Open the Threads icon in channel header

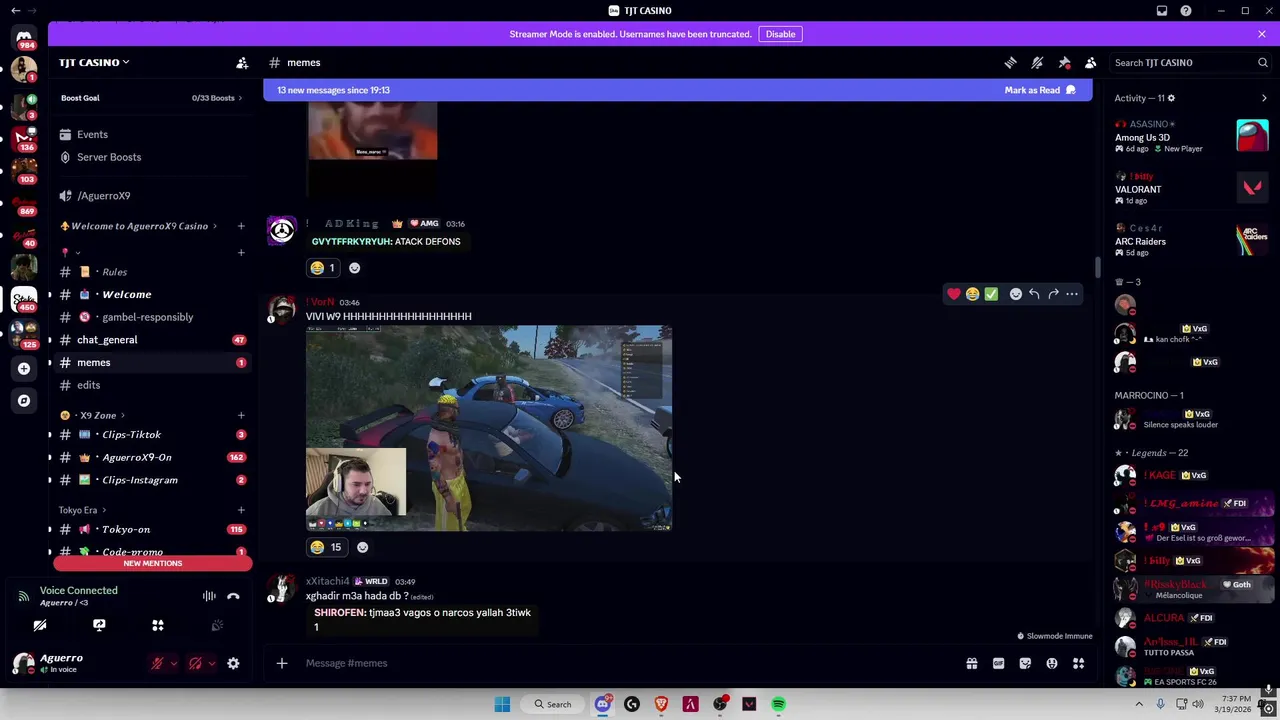(1010, 63)
